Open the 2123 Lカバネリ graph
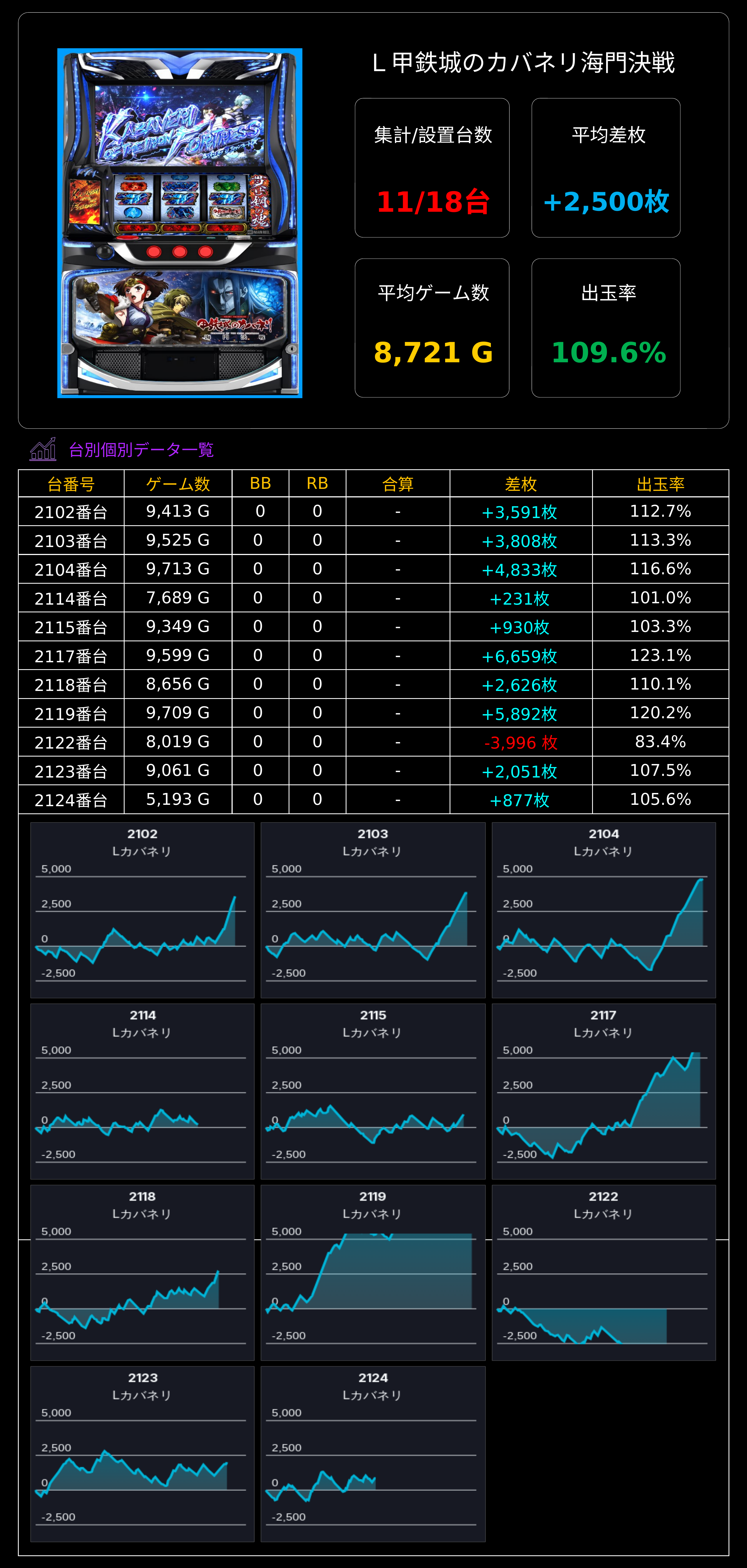The image size is (747, 1568). pyautogui.click(x=142, y=1454)
